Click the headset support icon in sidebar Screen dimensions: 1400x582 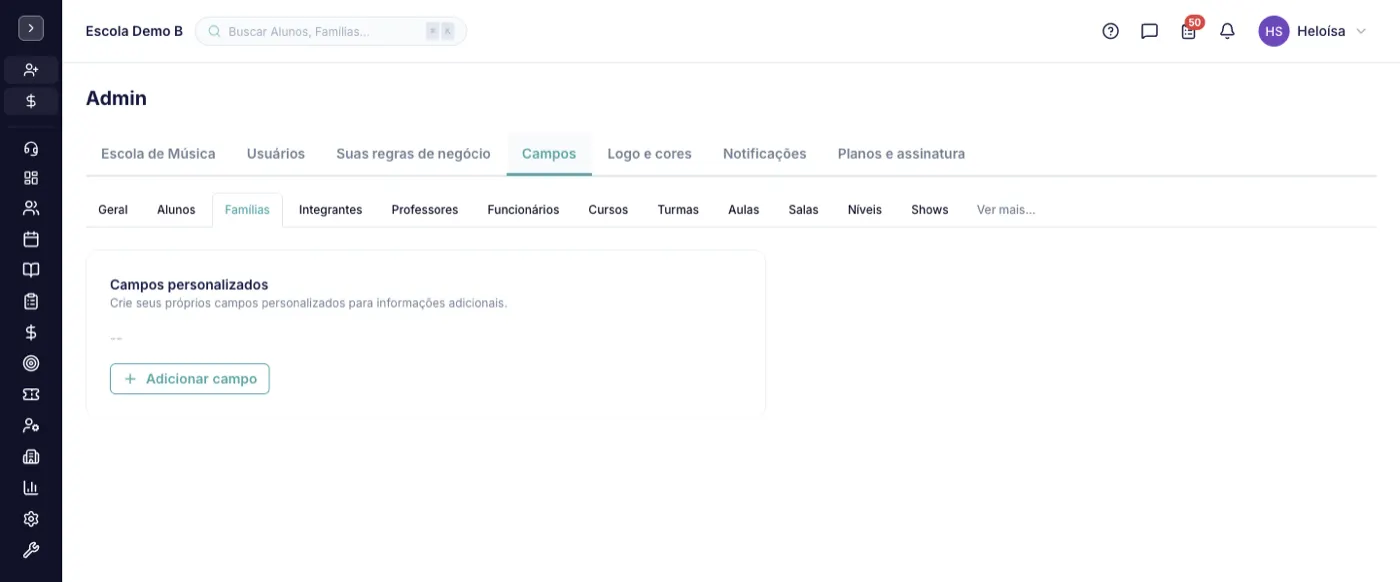(31, 149)
